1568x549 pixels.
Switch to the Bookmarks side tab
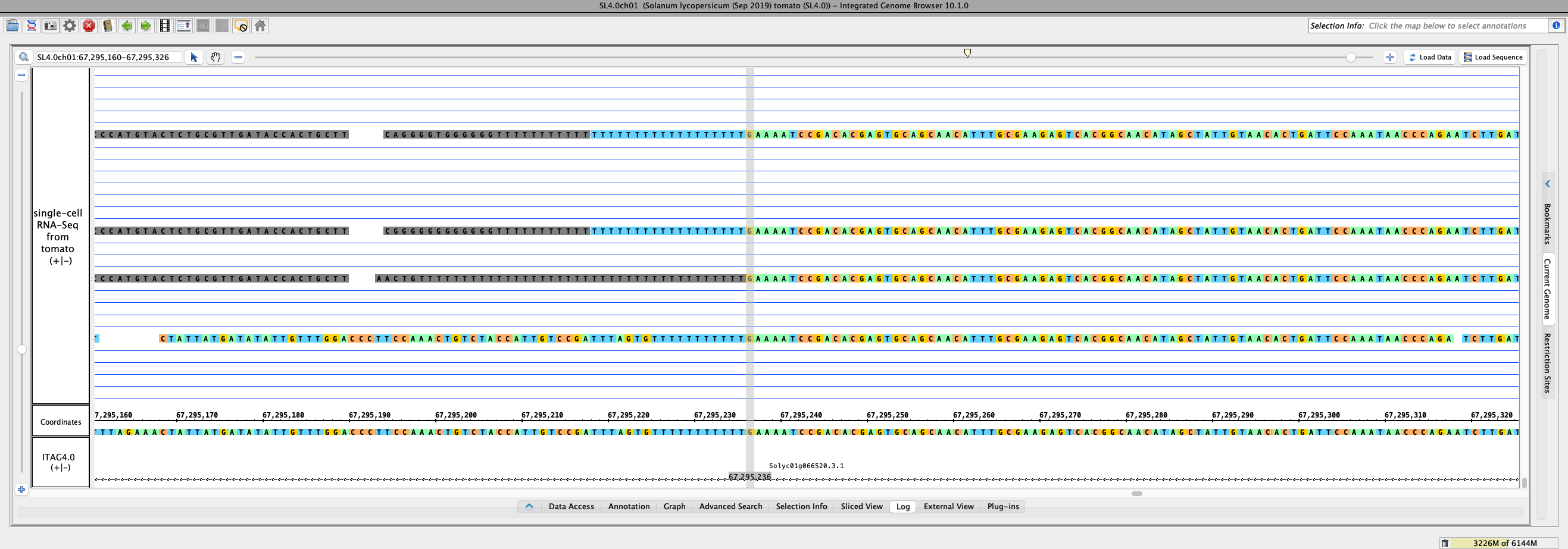[1547, 223]
